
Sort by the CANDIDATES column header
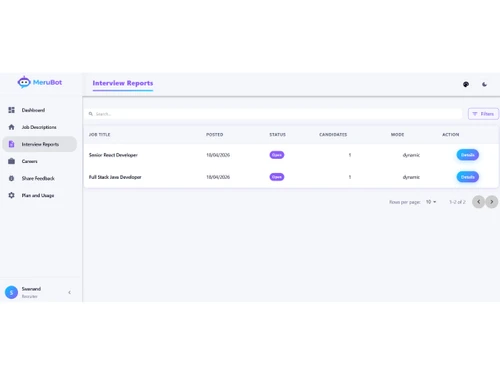333,135
